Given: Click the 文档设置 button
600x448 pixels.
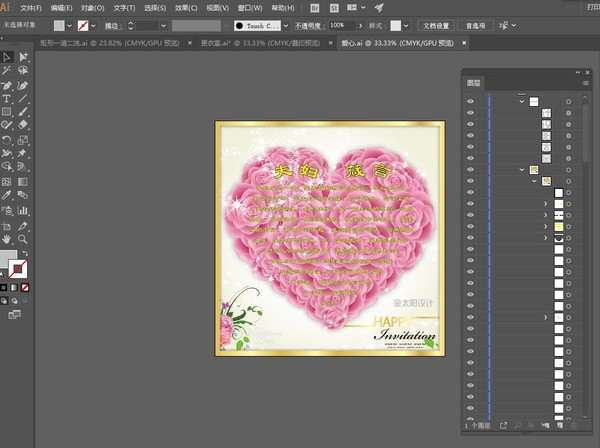Looking at the screenshot, I should tap(436, 26).
